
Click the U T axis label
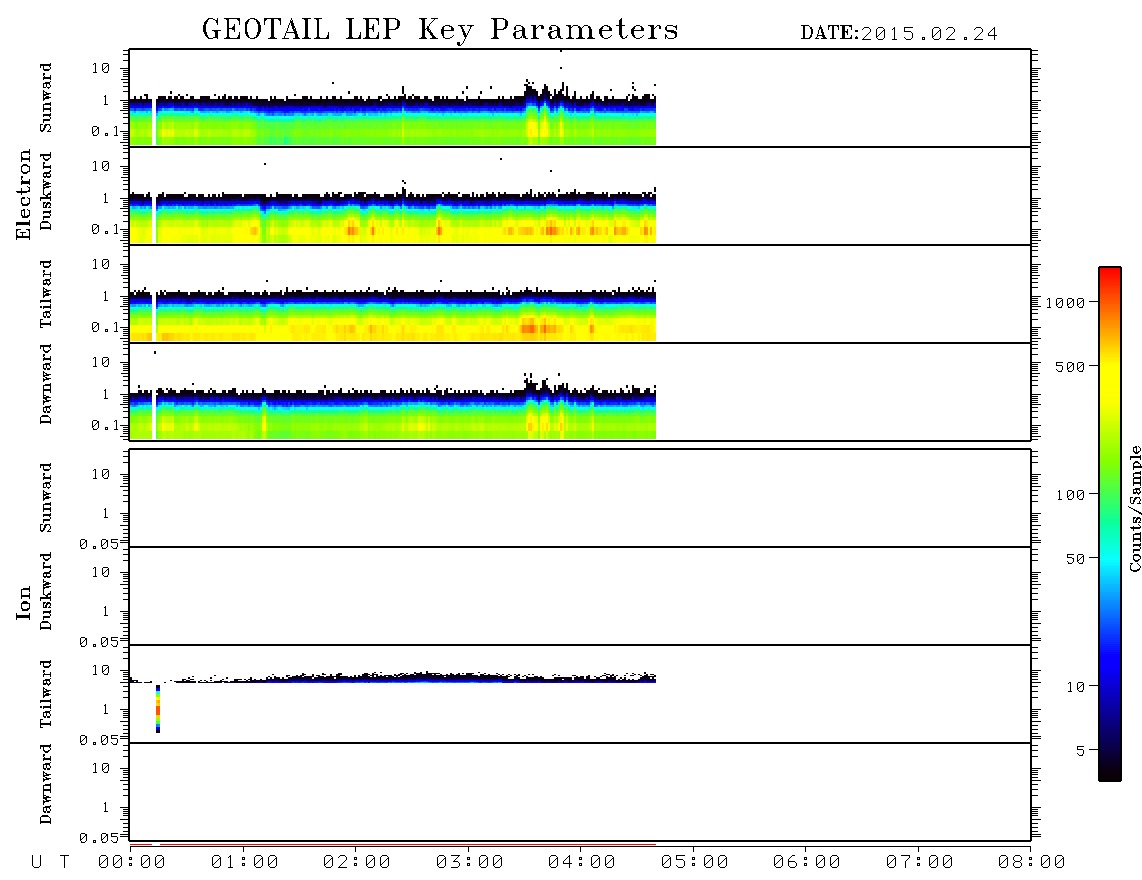tap(50, 863)
